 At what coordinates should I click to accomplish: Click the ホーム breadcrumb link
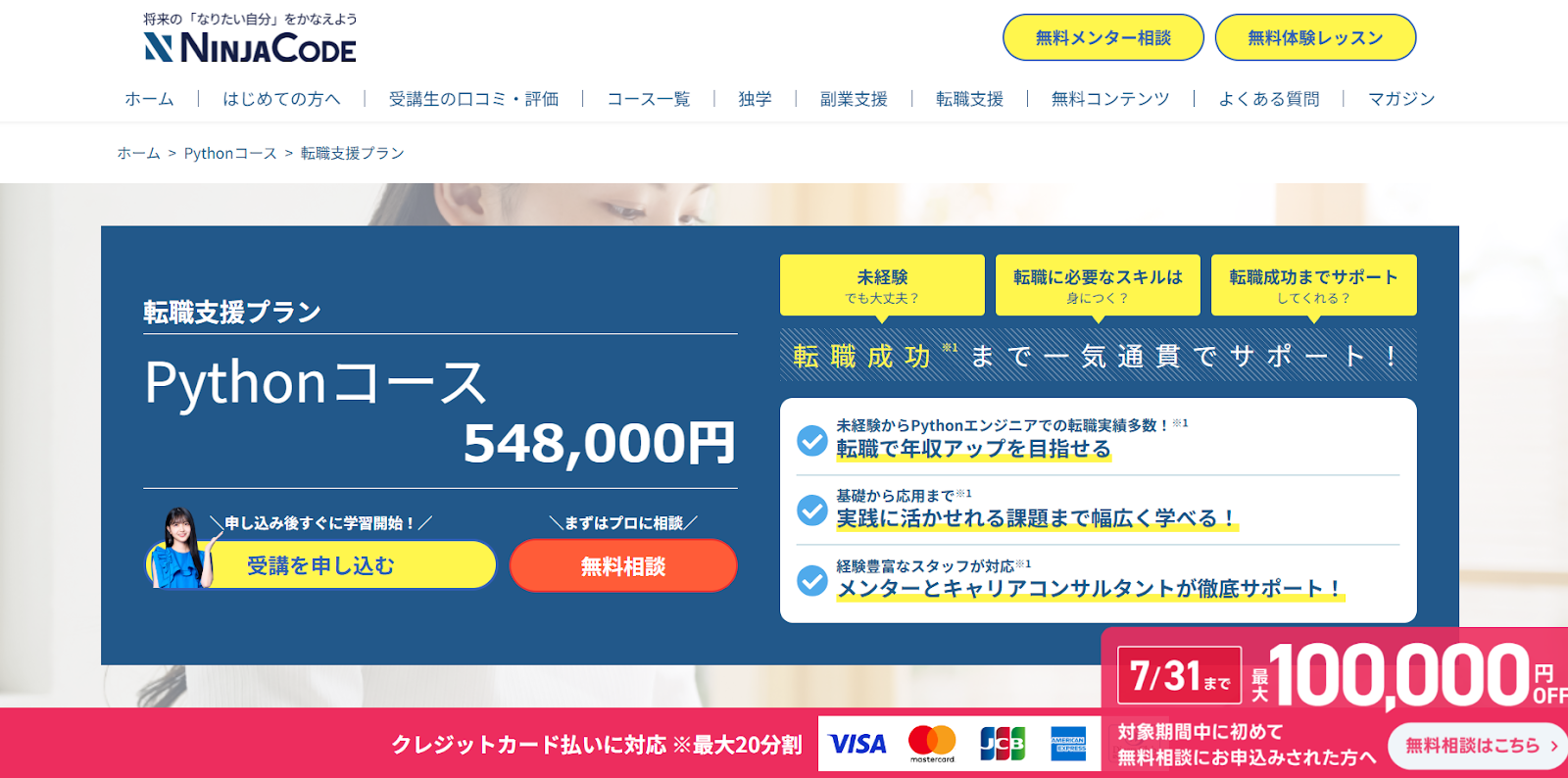(x=138, y=153)
